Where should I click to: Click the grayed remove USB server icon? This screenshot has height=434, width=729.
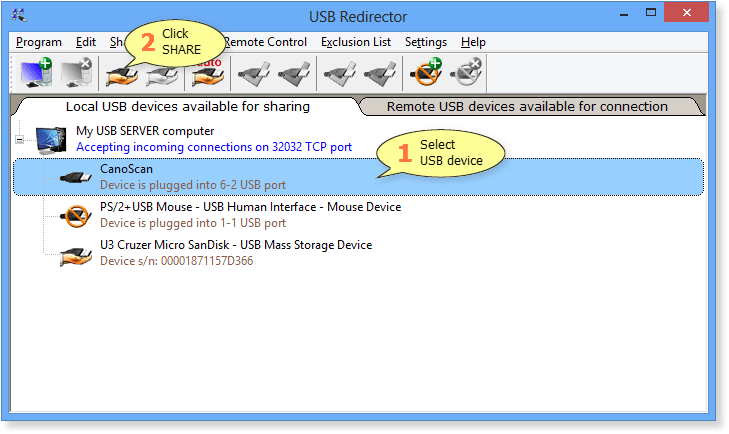[x=77, y=72]
